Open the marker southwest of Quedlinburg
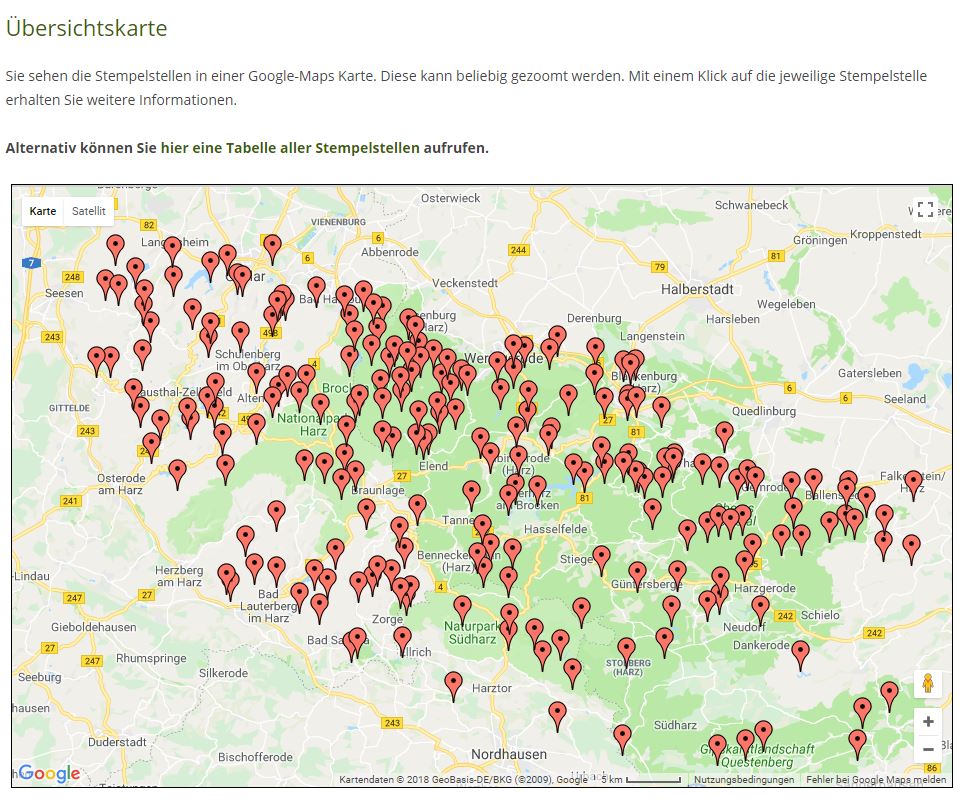Screen dimensions: 965x803 (x=724, y=434)
